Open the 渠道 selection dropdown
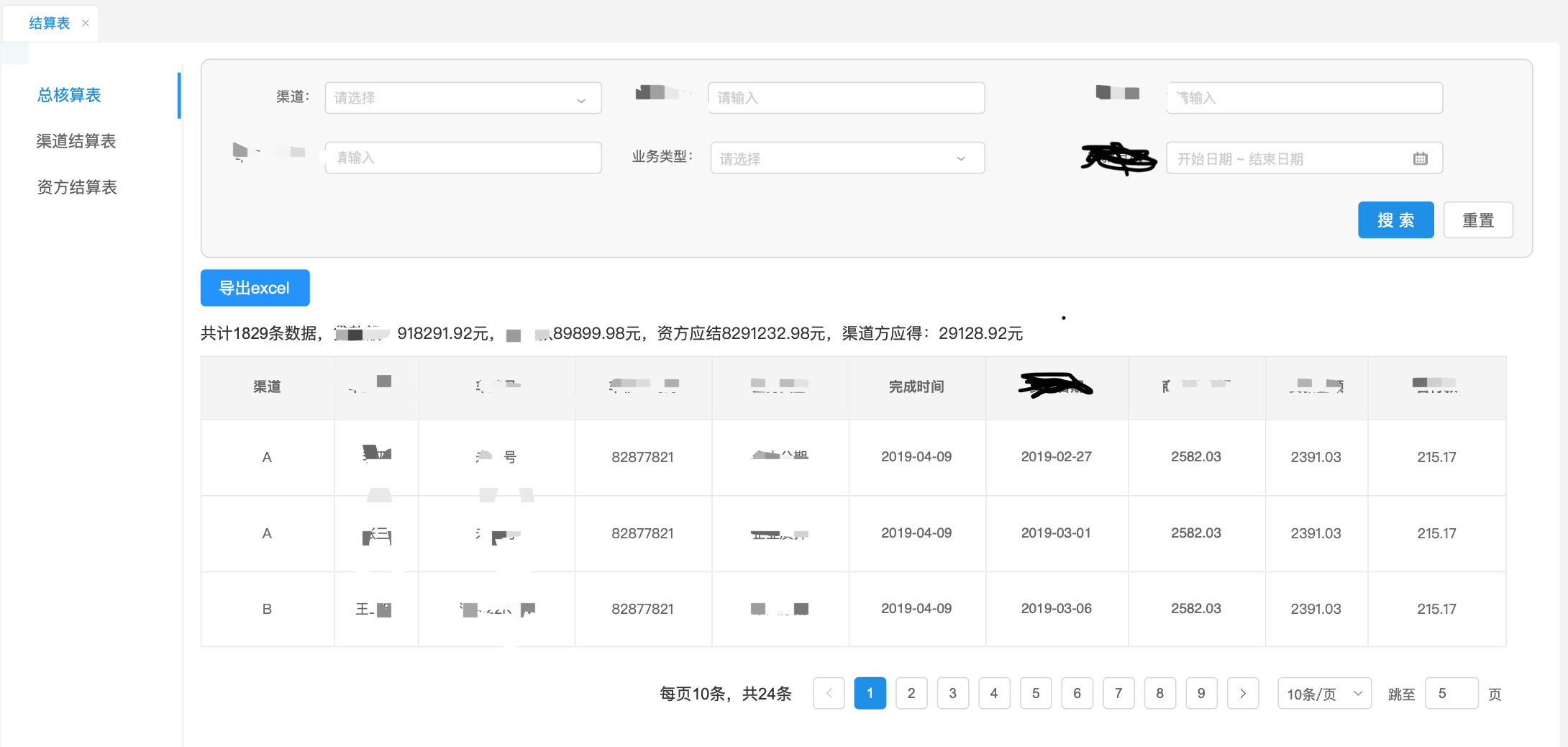 tap(462, 98)
